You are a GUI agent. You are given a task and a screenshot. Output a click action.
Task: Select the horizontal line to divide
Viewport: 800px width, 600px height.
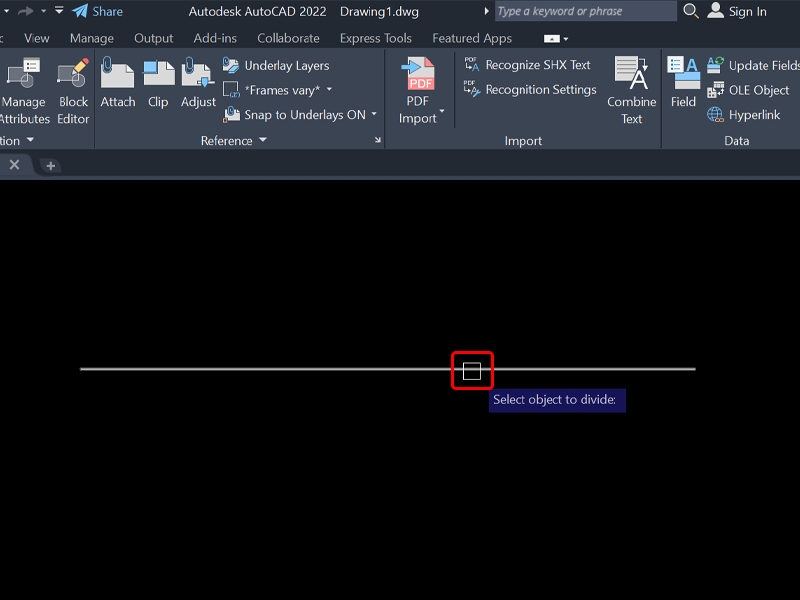(388, 369)
